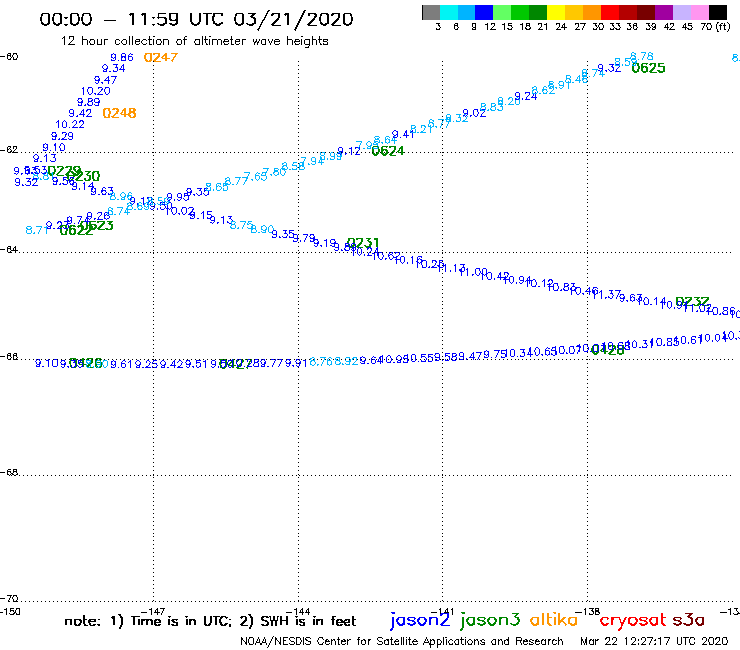Click the latitude axis label '-60'
The image size is (740, 650).
coord(9,57)
